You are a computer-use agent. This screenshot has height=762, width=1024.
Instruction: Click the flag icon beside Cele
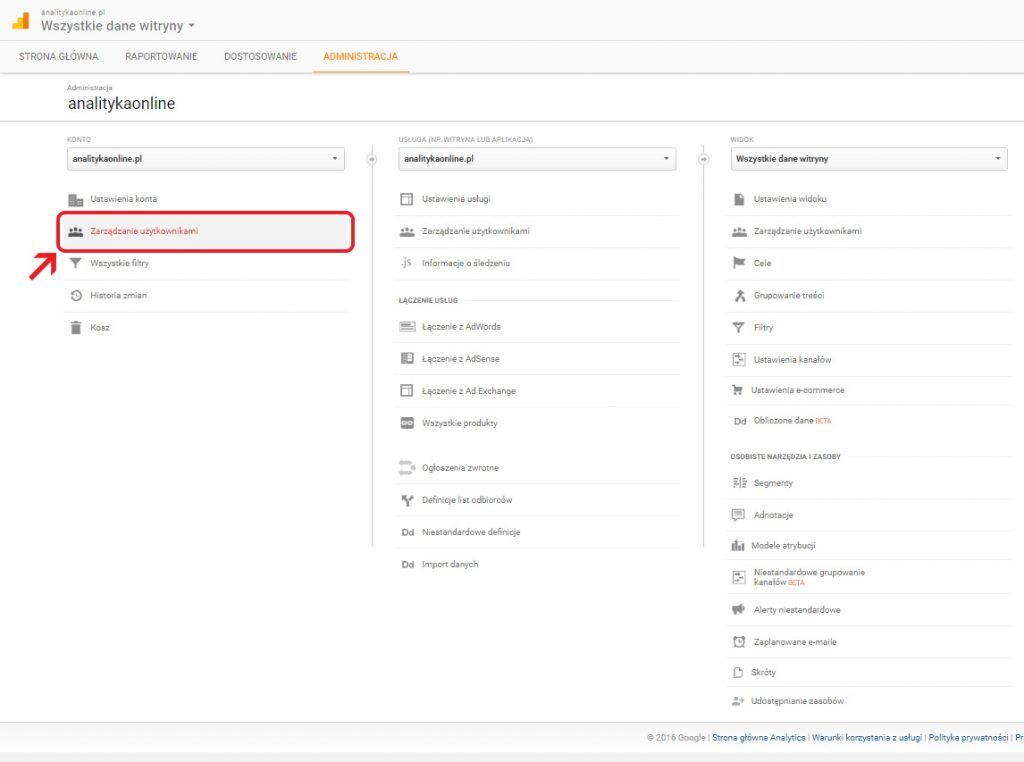(x=739, y=263)
